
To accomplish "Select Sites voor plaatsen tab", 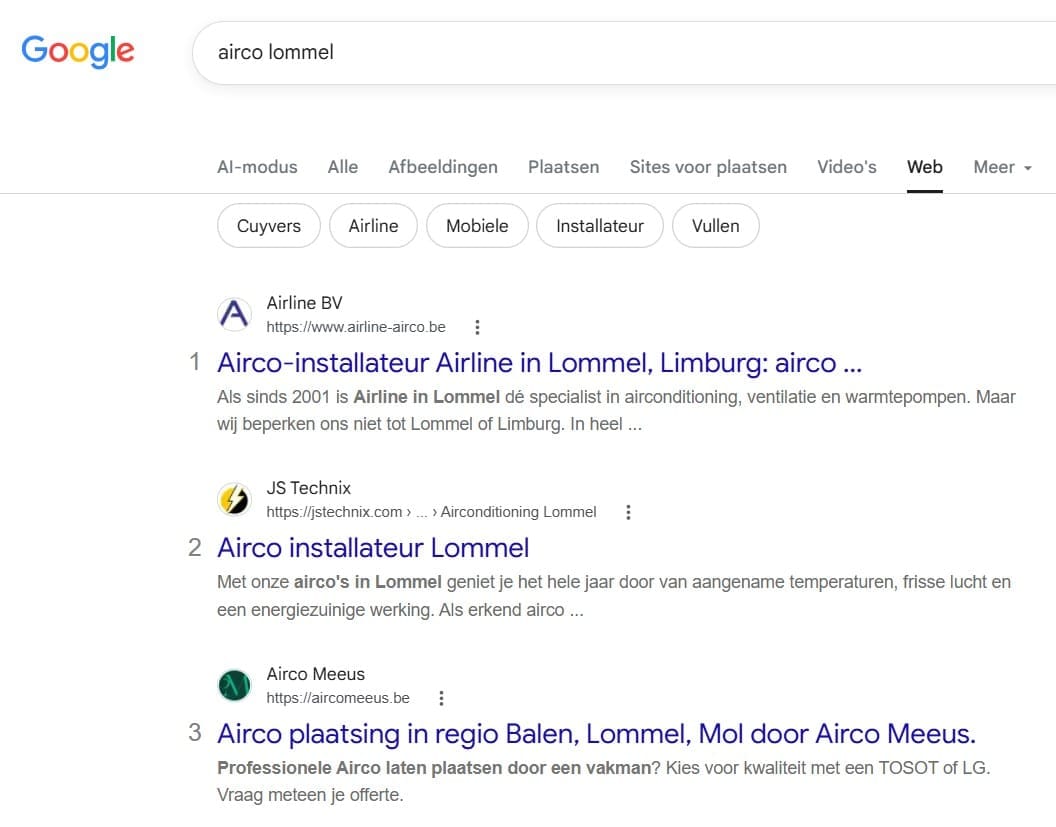I will pyautogui.click(x=708, y=167).
